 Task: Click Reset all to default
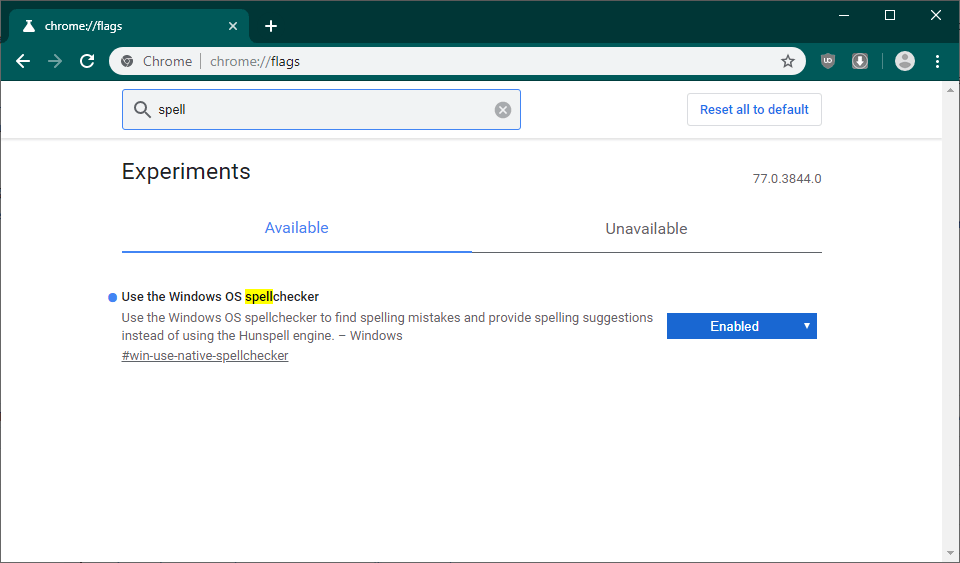(x=754, y=110)
